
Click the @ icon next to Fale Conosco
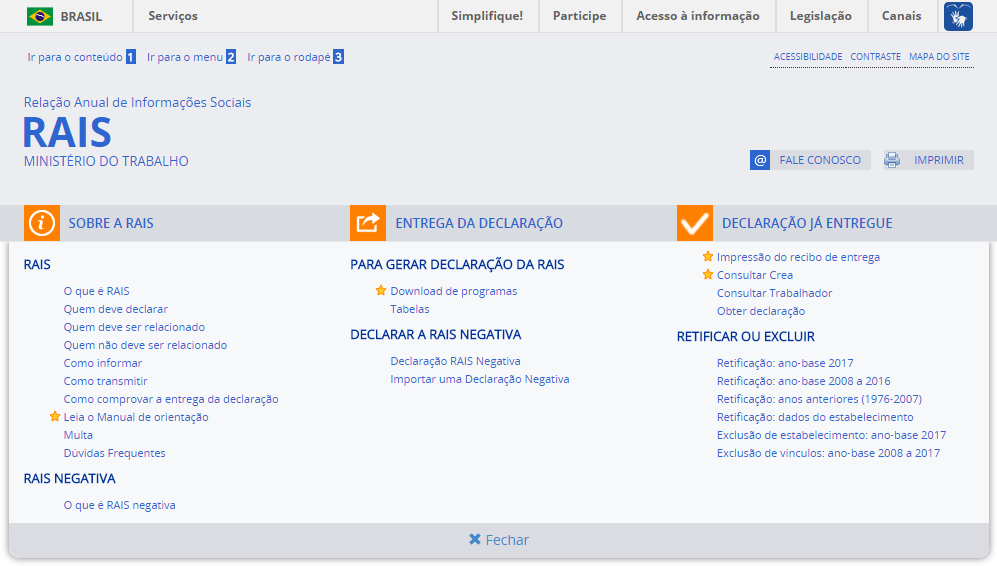[760, 160]
